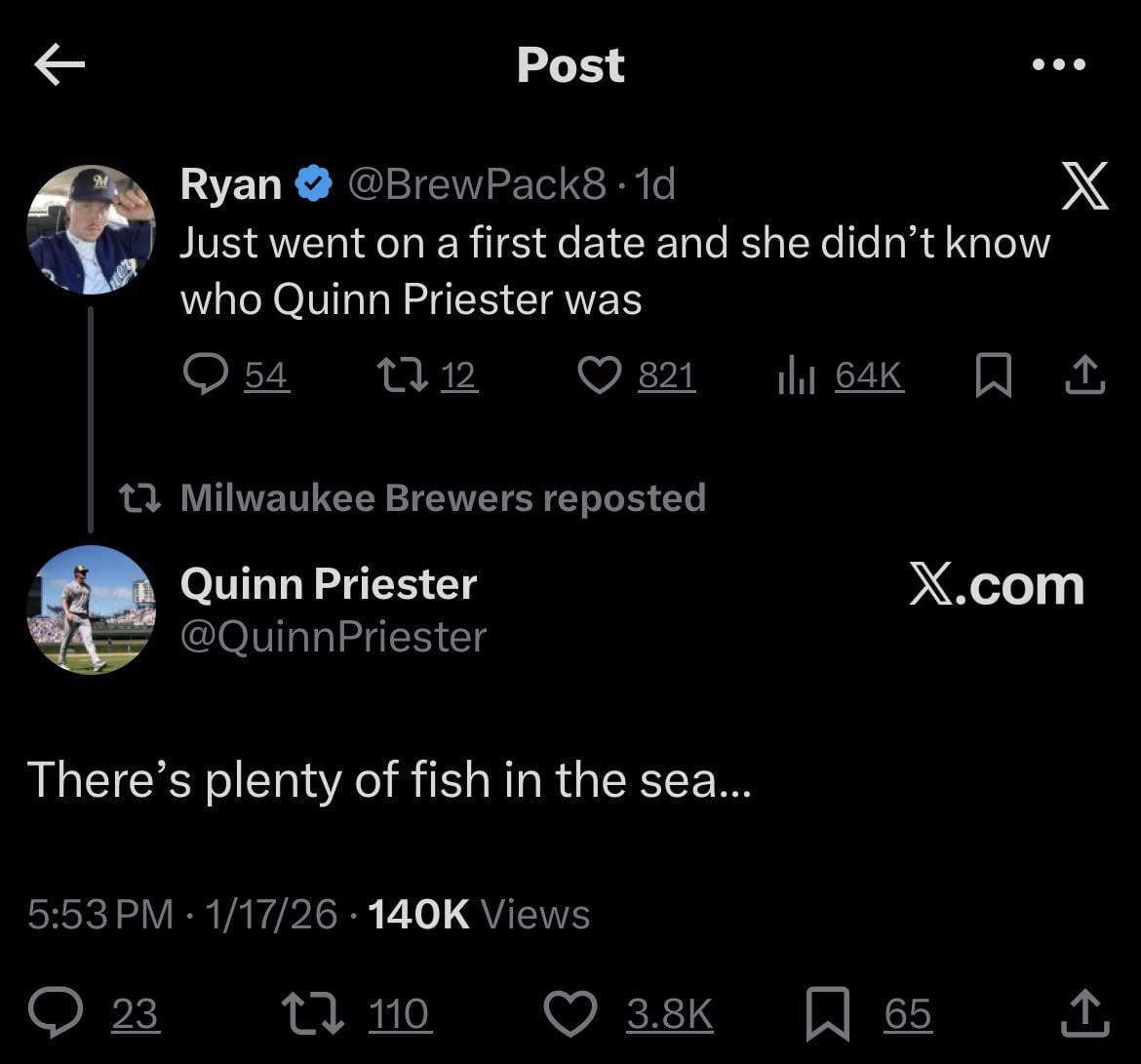Bookmark Ryan's quoted post
The width and height of the screenshot is (1141, 1064).
(993, 374)
